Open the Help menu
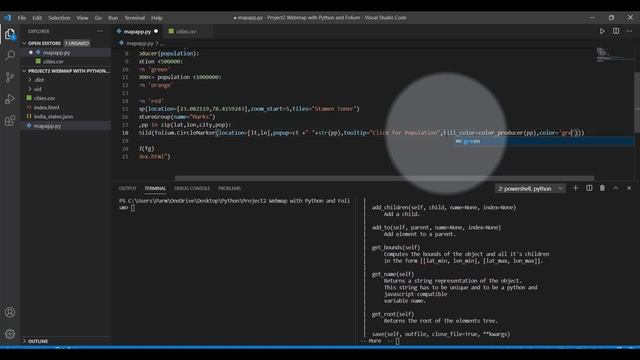The width and height of the screenshot is (640, 360). pos(157,18)
